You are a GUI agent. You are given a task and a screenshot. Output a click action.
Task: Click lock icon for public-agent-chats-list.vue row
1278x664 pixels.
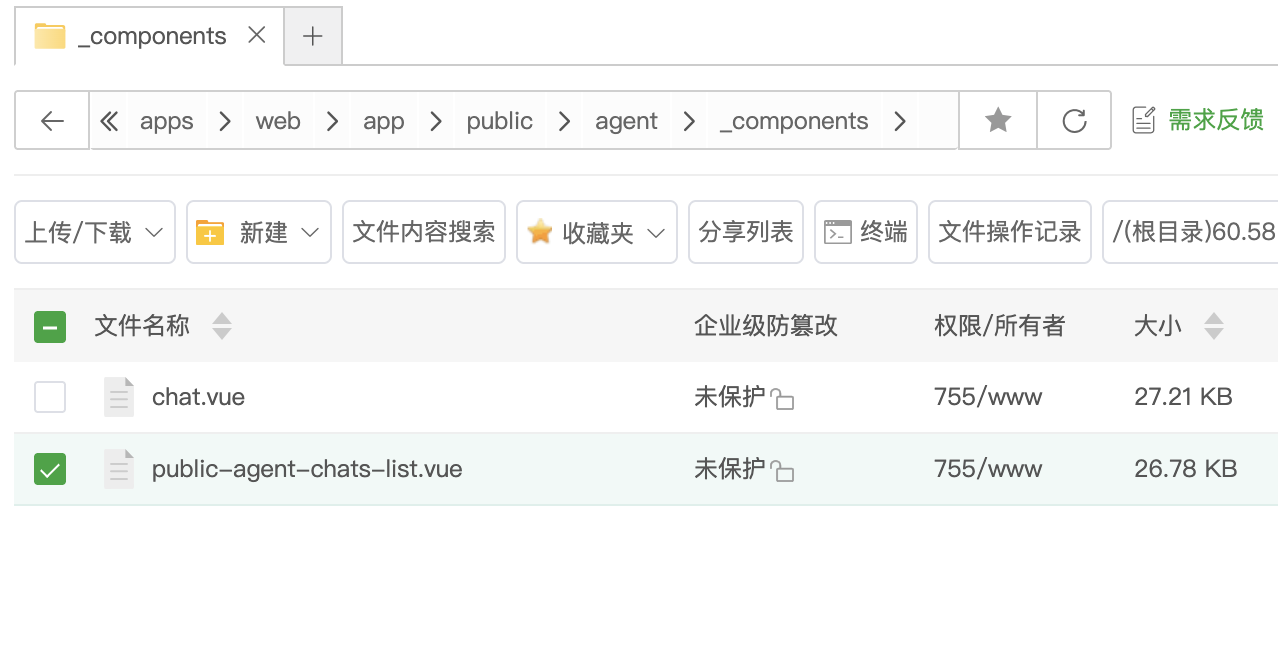coord(783,471)
